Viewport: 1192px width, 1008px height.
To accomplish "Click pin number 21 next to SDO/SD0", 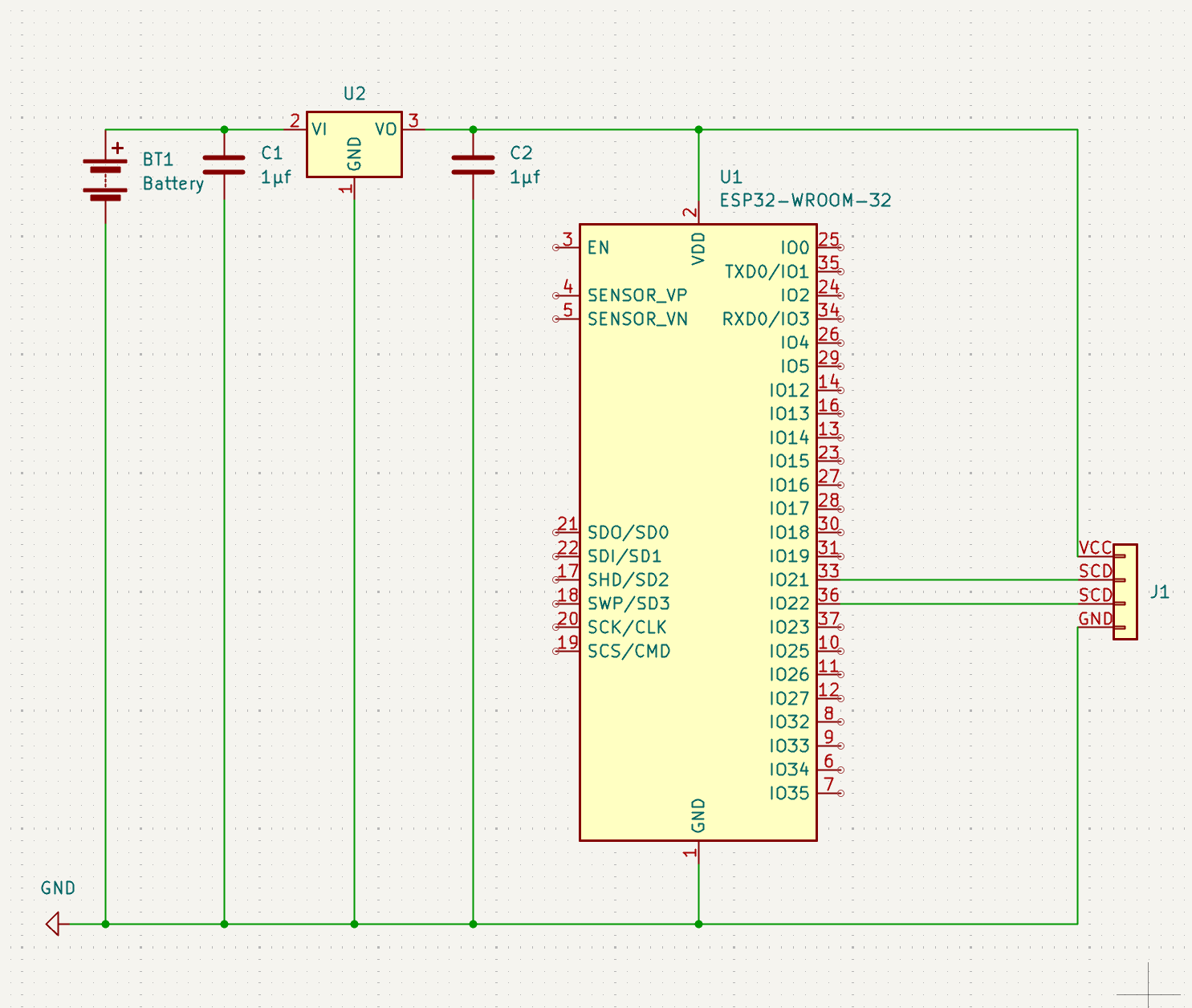I will (x=568, y=524).
